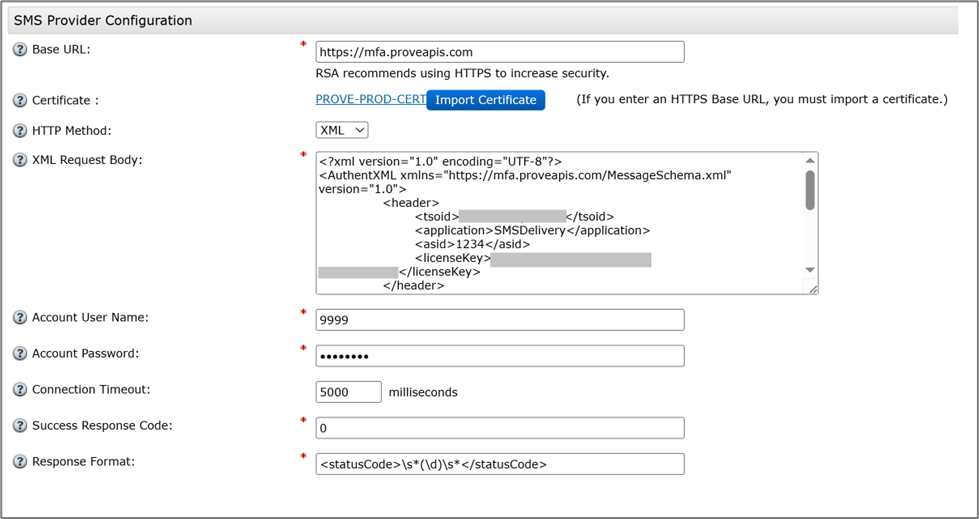Open the PROVE-PROD-CERT certificate link
Viewport: 979px width, 519px height.
point(370,100)
